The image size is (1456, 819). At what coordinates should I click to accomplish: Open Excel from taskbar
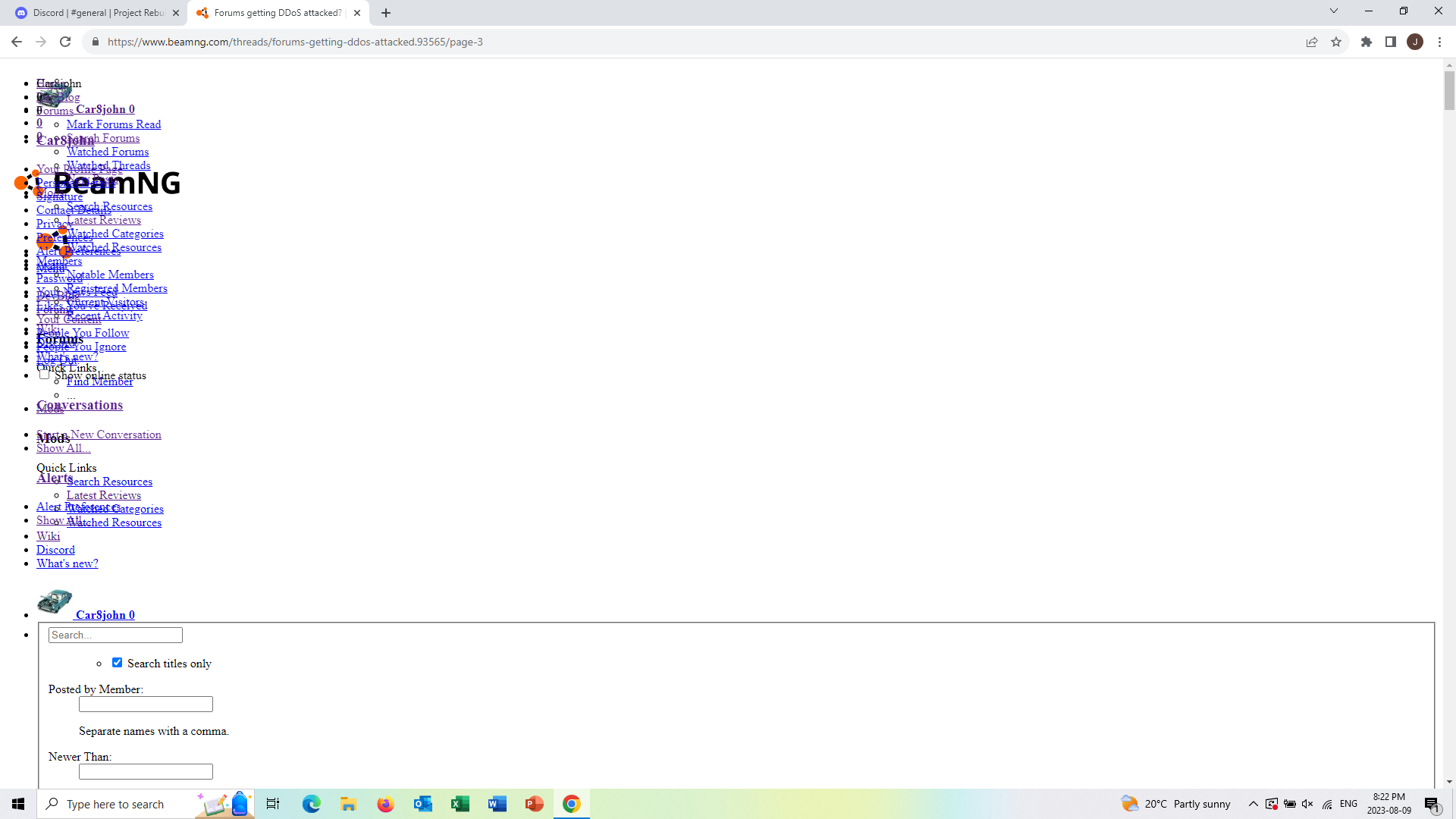(x=460, y=804)
